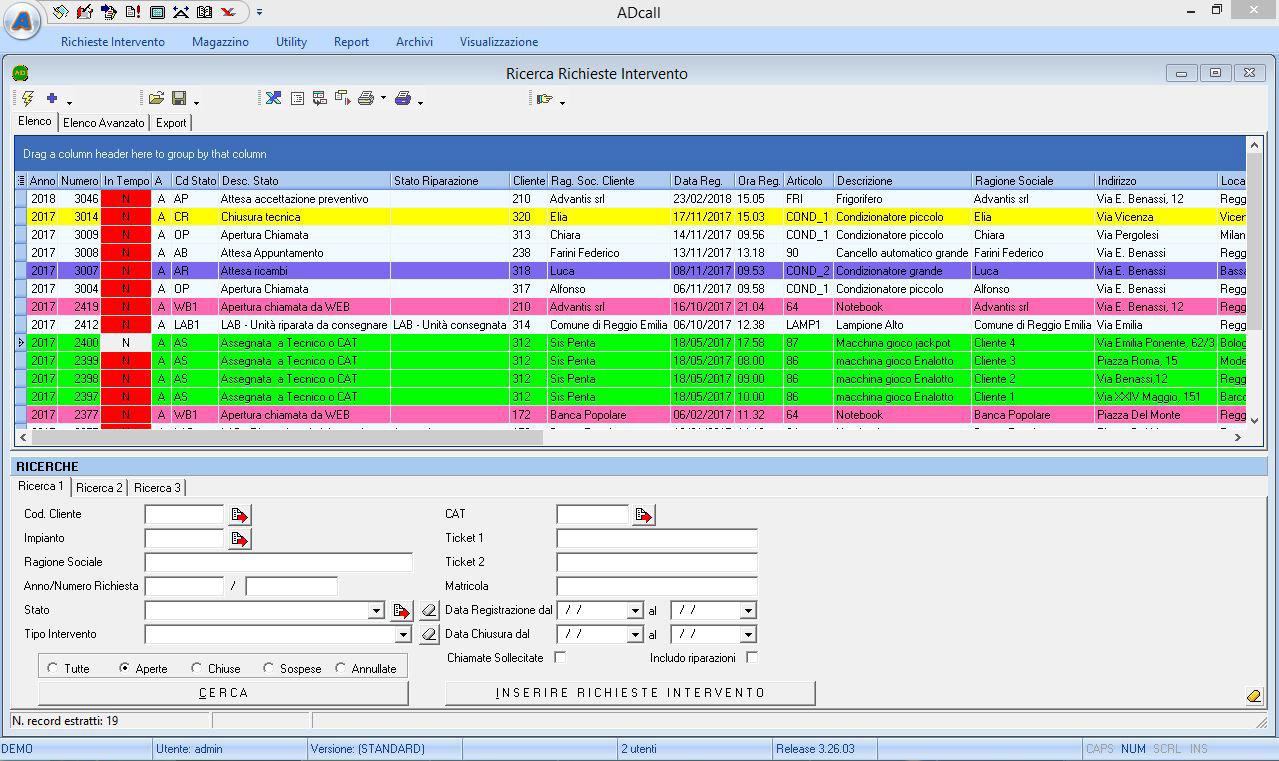Open the Magazzino menu
Image resolution: width=1279 pixels, height=761 pixels.
220,42
